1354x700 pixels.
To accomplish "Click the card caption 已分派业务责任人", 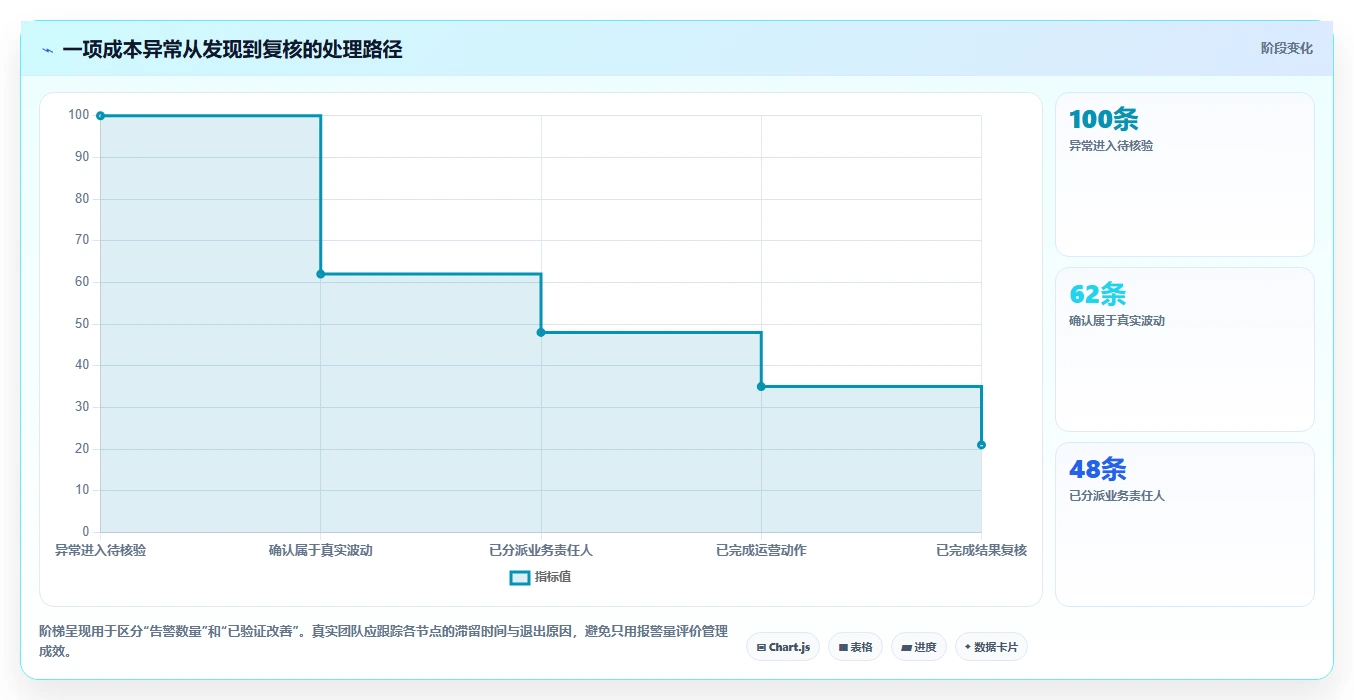I will (1117, 496).
